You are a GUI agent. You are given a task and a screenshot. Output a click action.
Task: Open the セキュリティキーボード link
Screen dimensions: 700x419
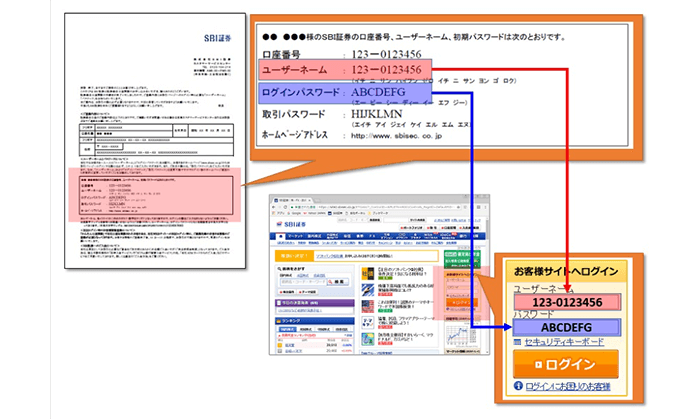click(x=564, y=342)
